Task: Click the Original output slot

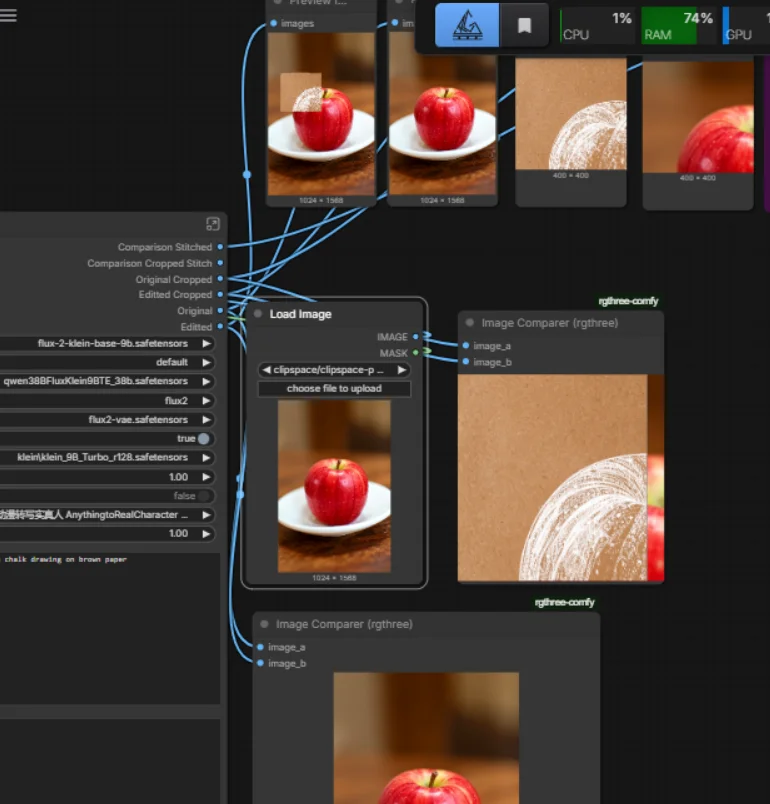Action: pos(220,311)
